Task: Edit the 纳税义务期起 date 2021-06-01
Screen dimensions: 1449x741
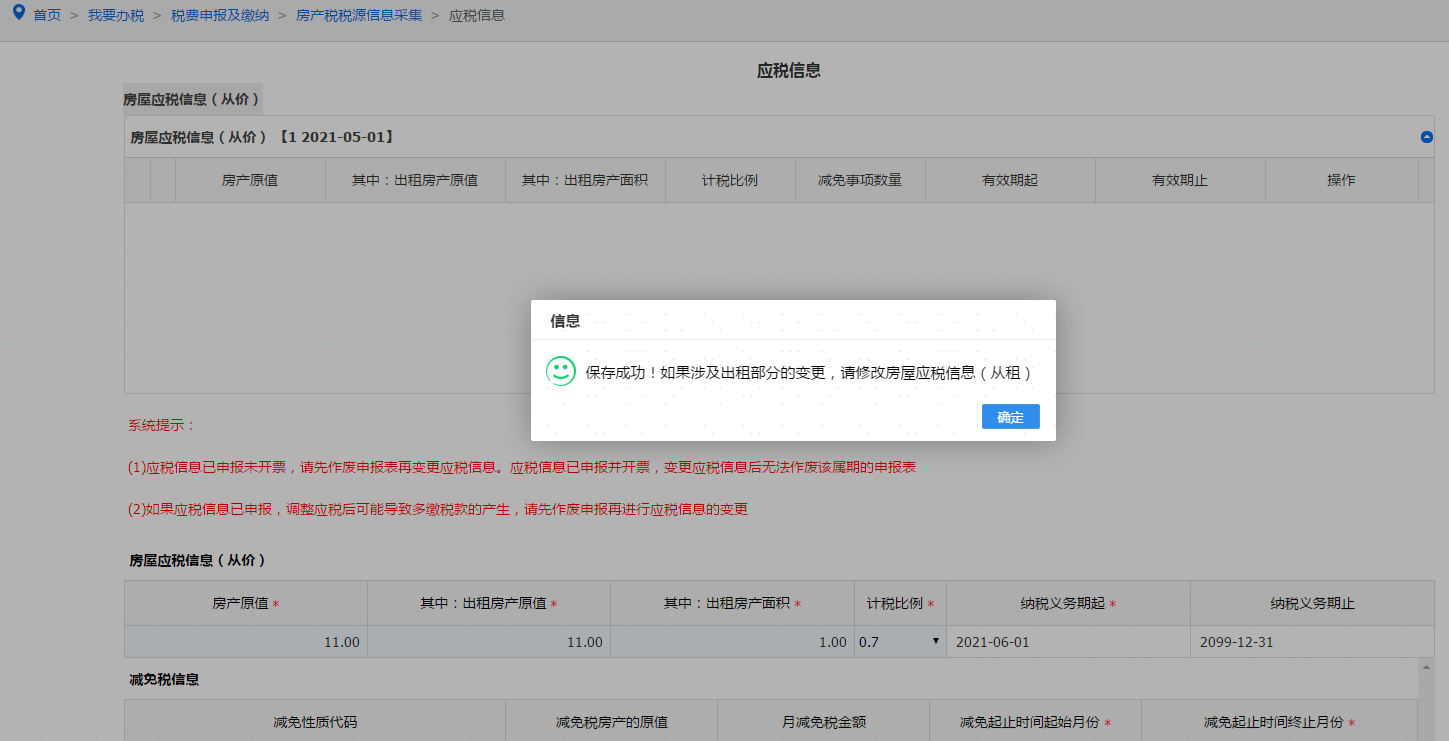Action: click(1067, 642)
